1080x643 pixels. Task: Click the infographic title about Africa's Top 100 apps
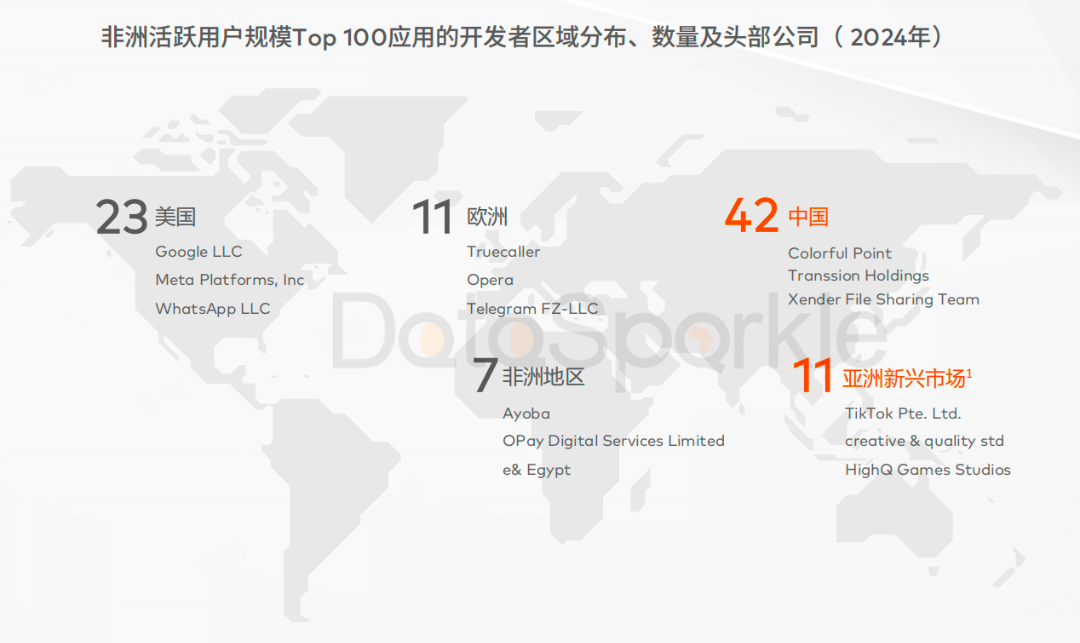522,37
